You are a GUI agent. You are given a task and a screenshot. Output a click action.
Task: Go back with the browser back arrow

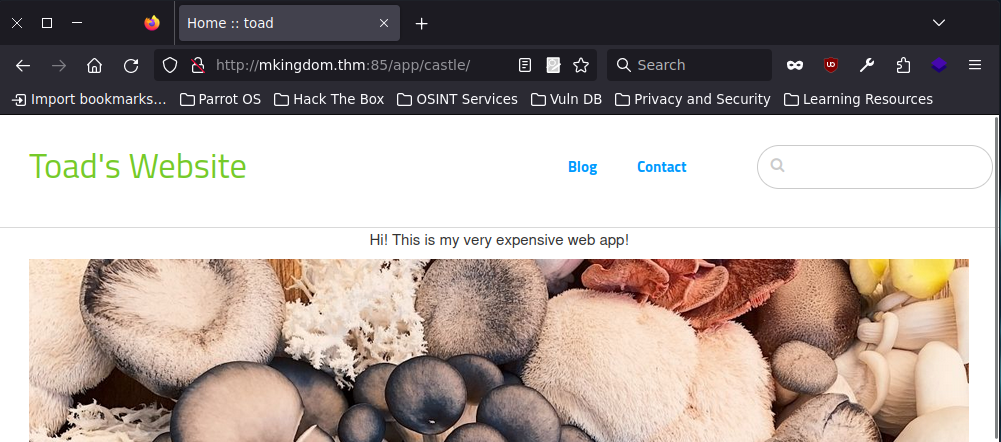[23, 65]
